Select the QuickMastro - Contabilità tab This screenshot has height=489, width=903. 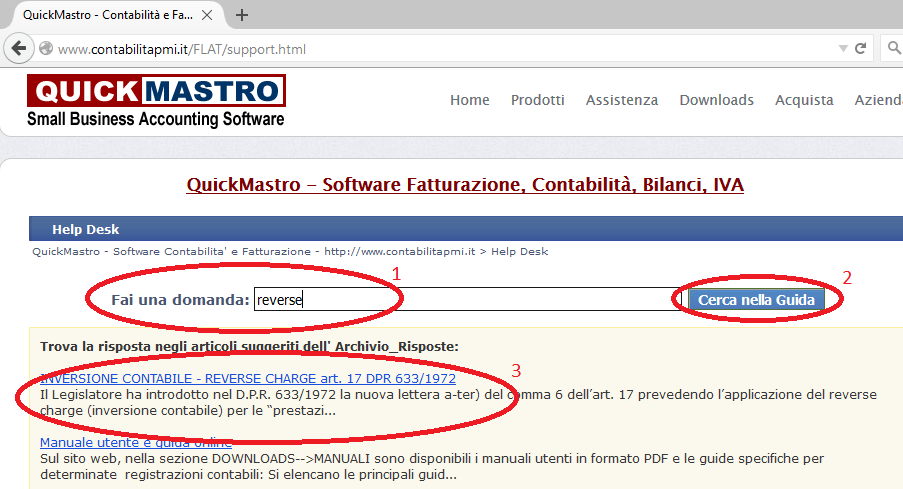point(115,15)
